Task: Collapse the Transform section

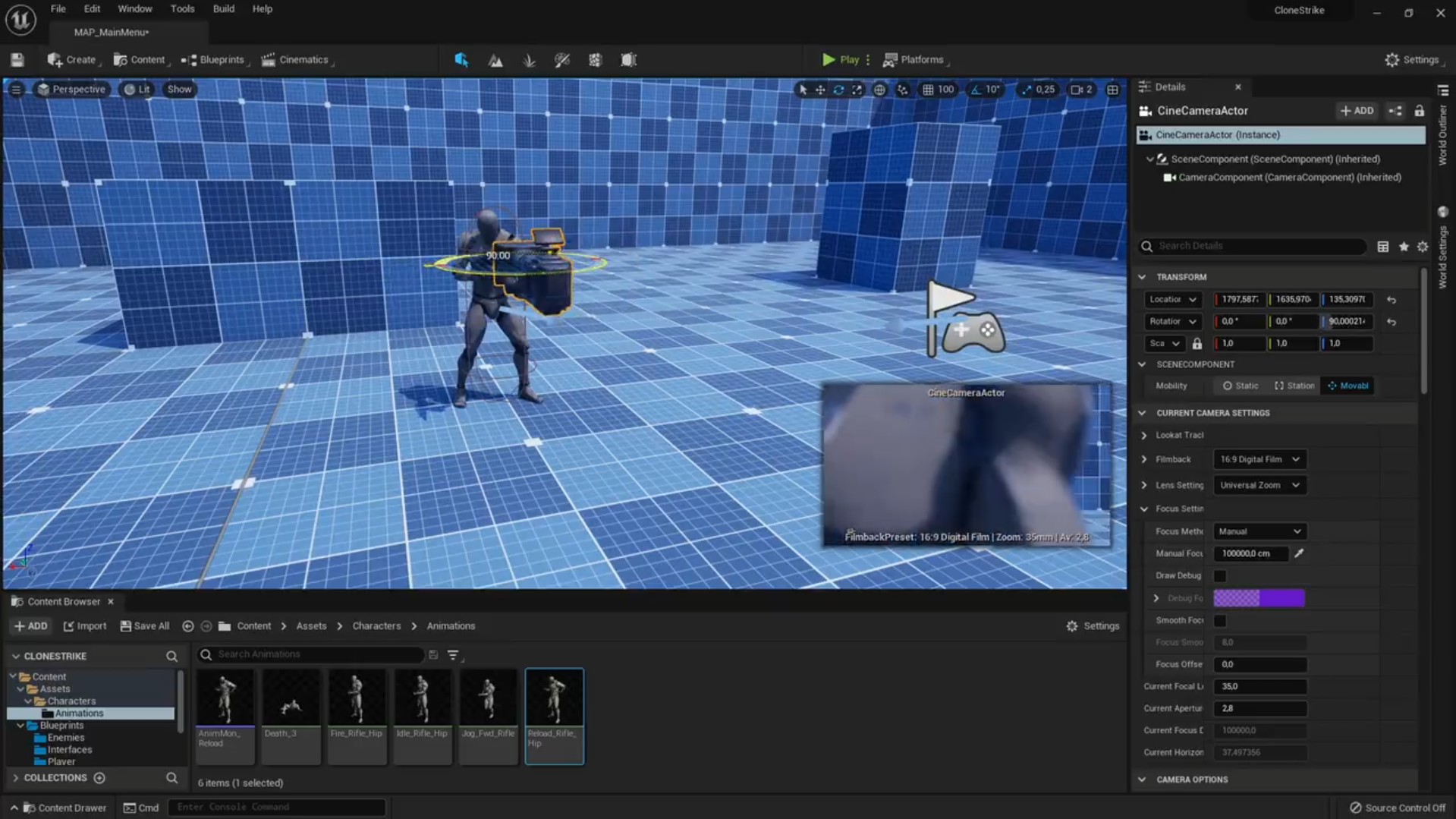Action: [x=1142, y=277]
